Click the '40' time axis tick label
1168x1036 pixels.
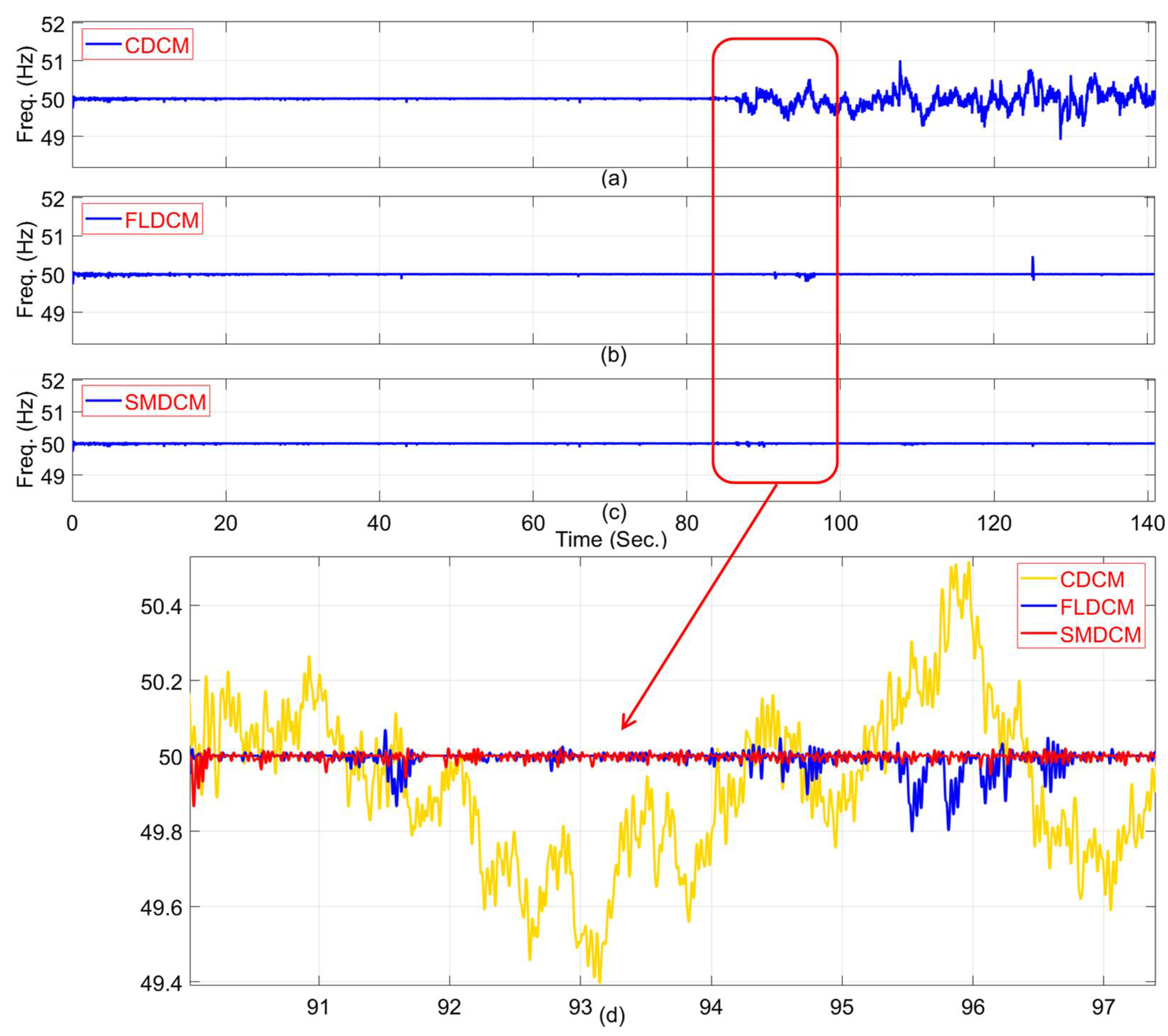pos(379,523)
